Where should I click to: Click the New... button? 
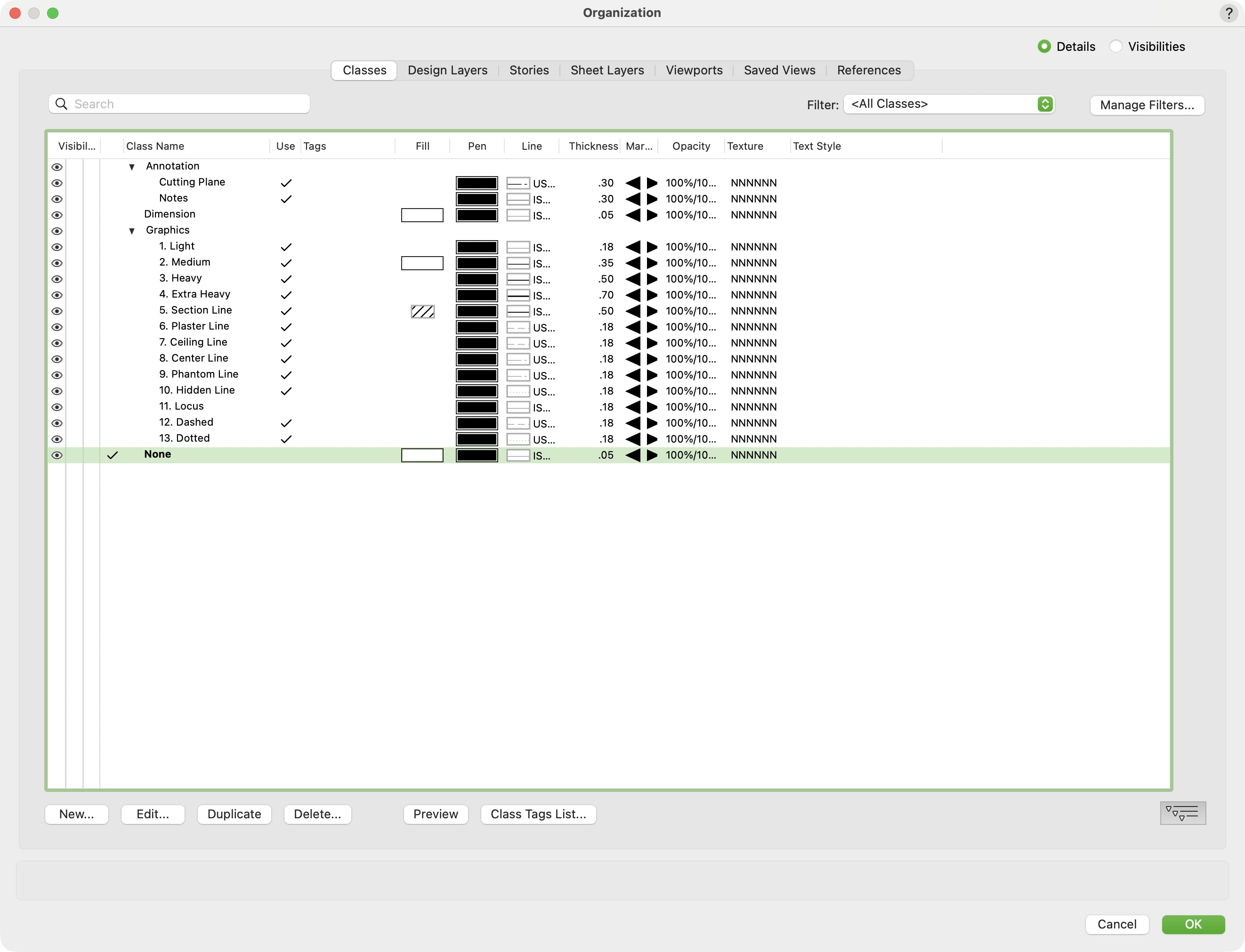76,815
